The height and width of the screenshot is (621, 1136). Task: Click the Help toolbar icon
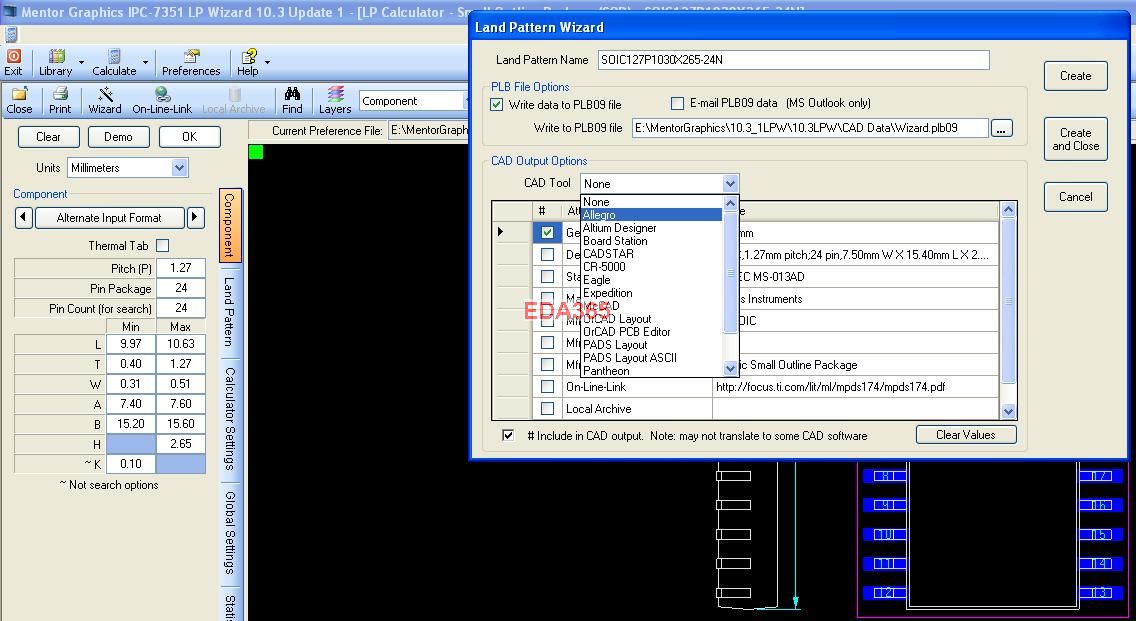[x=248, y=62]
